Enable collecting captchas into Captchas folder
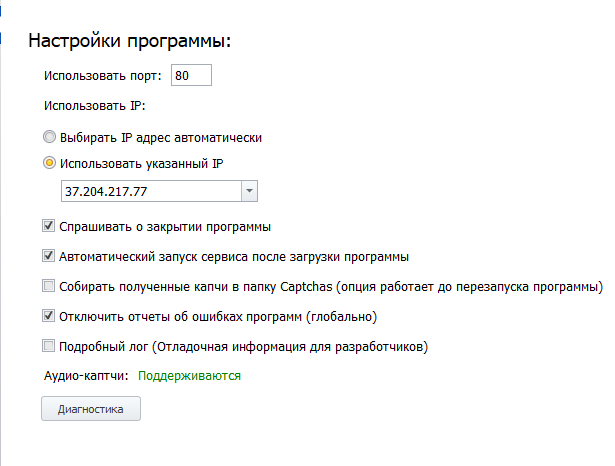615x466 pixels. [48, 286]
